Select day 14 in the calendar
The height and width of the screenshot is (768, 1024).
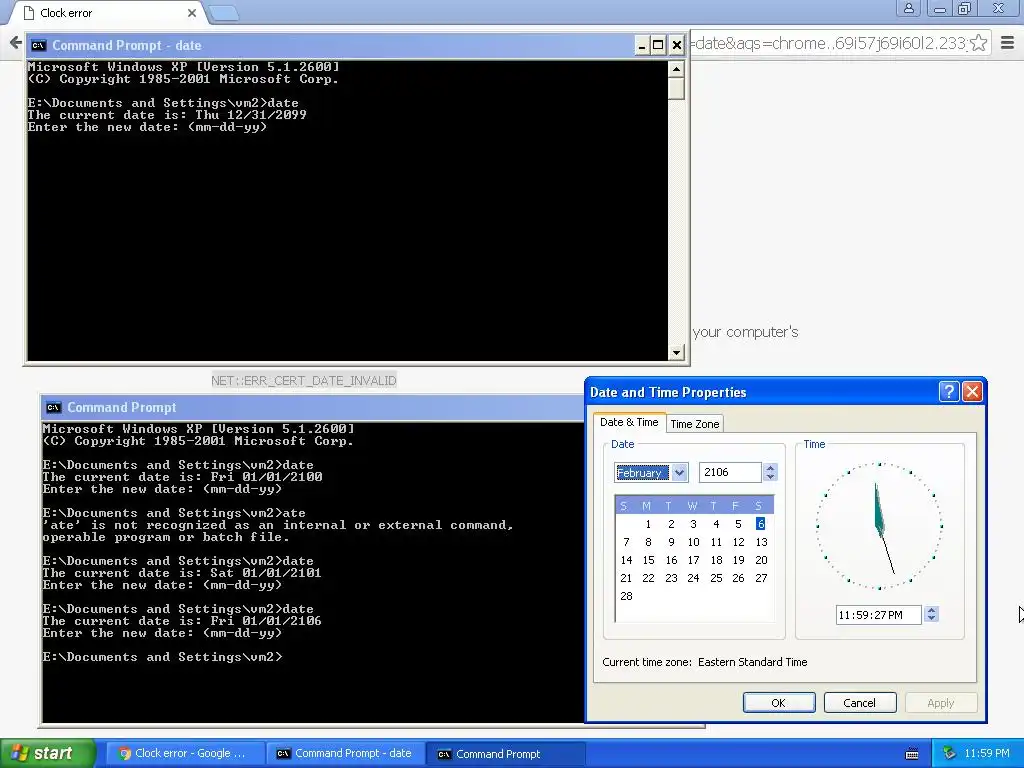pos(626,560)
